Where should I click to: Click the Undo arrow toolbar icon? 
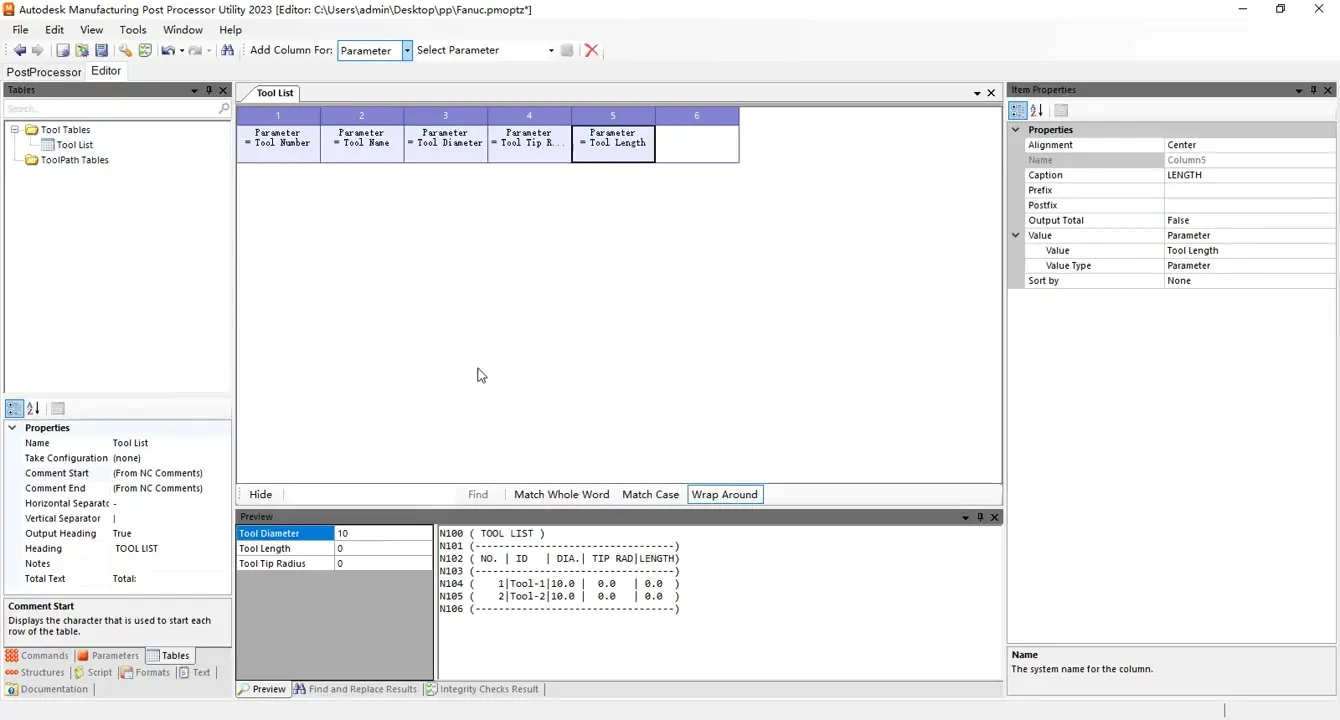(167, 50)
